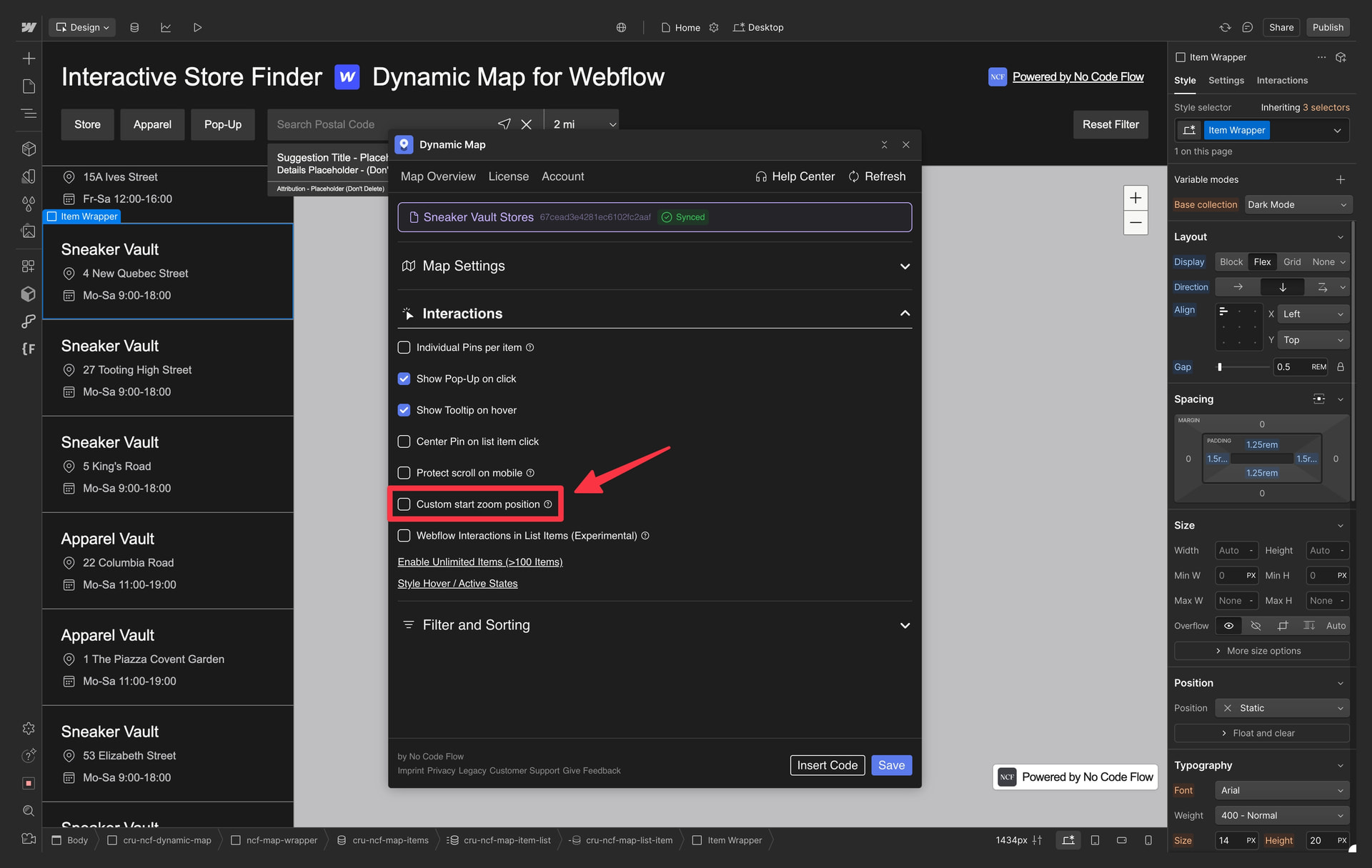The width and height of the screenshot is (1372, 868).
Task: Open the Insights chart icon in top bar
Action: point(166,27)
